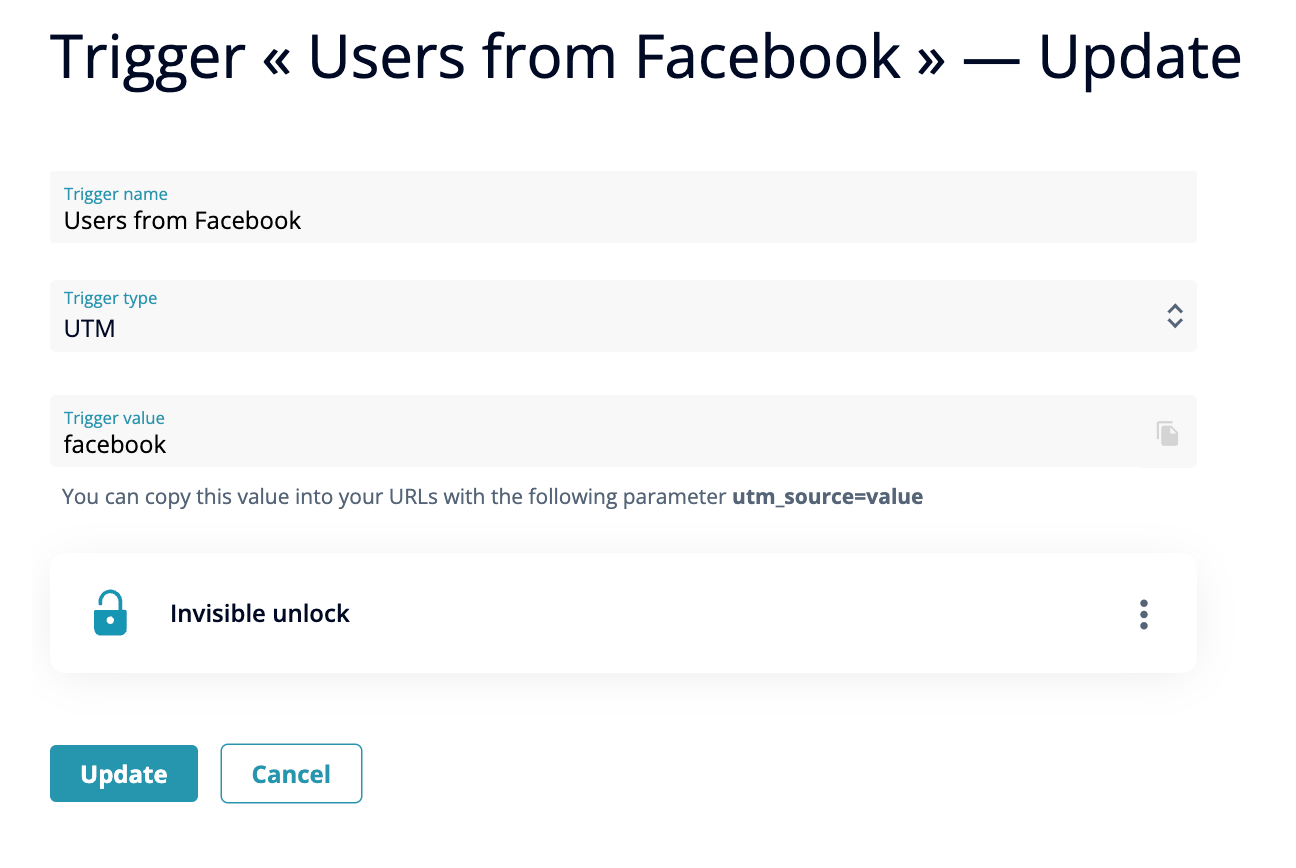Image resolution: width=1296 pixels, height=868 pixels.
Task: Click the down chevron of Trigger type selector
Action: pos(1175,323)
